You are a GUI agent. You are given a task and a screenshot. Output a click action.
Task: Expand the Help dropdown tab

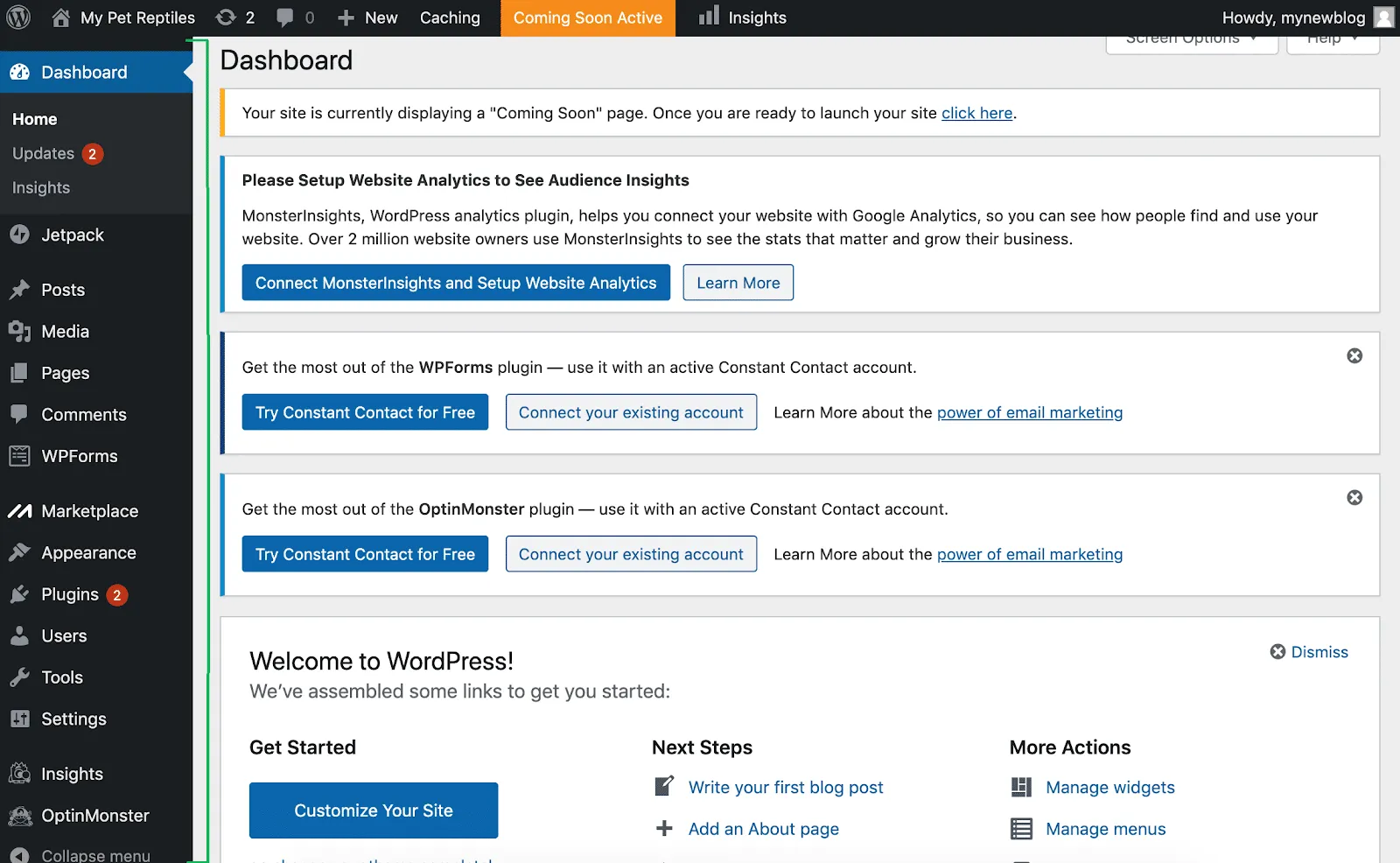pos(1333,42)
